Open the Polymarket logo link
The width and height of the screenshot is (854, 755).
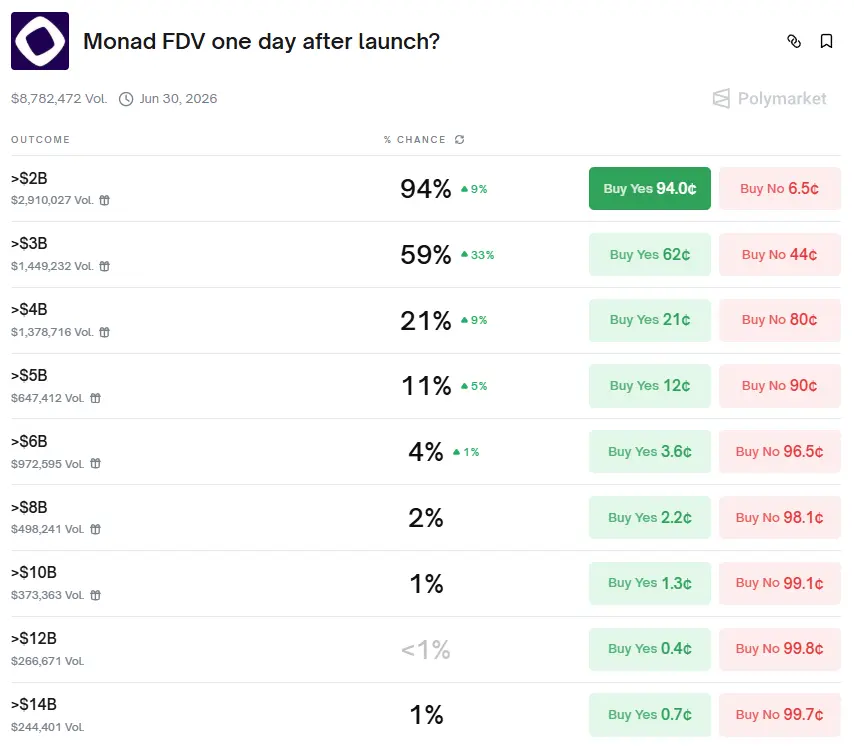[x=769, y=98]
